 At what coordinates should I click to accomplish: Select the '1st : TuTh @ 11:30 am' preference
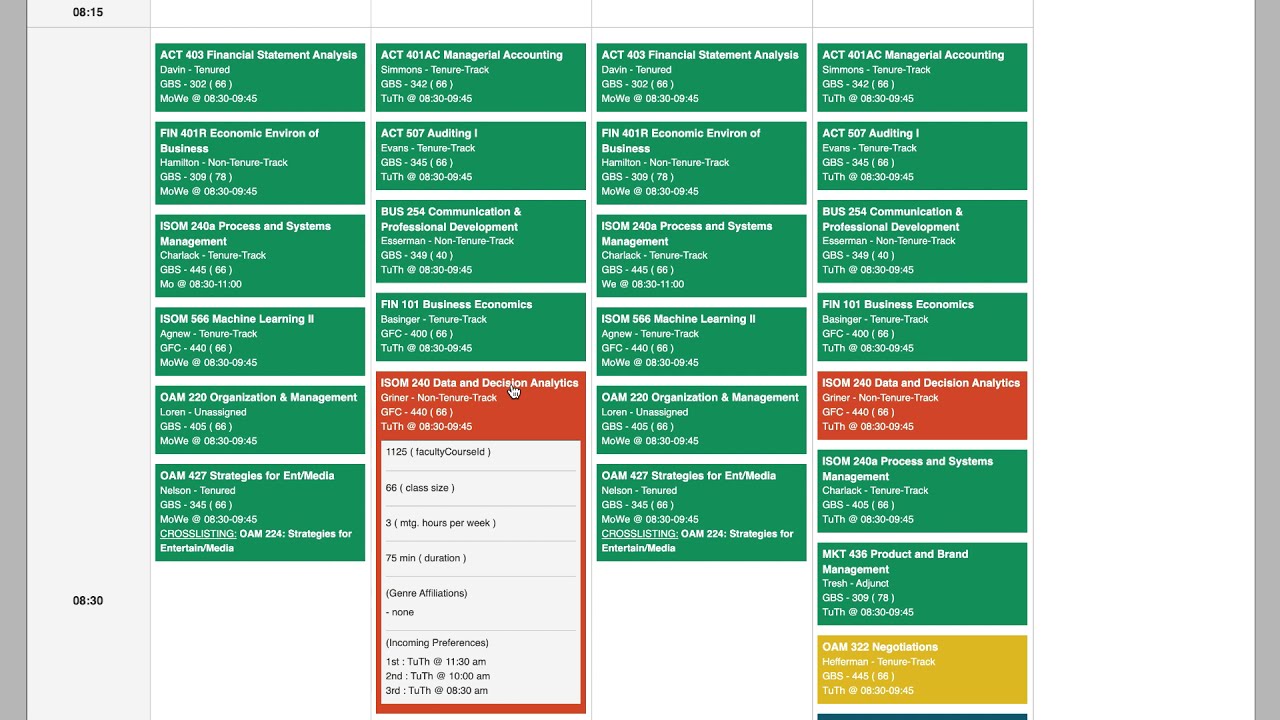(436, 662)
